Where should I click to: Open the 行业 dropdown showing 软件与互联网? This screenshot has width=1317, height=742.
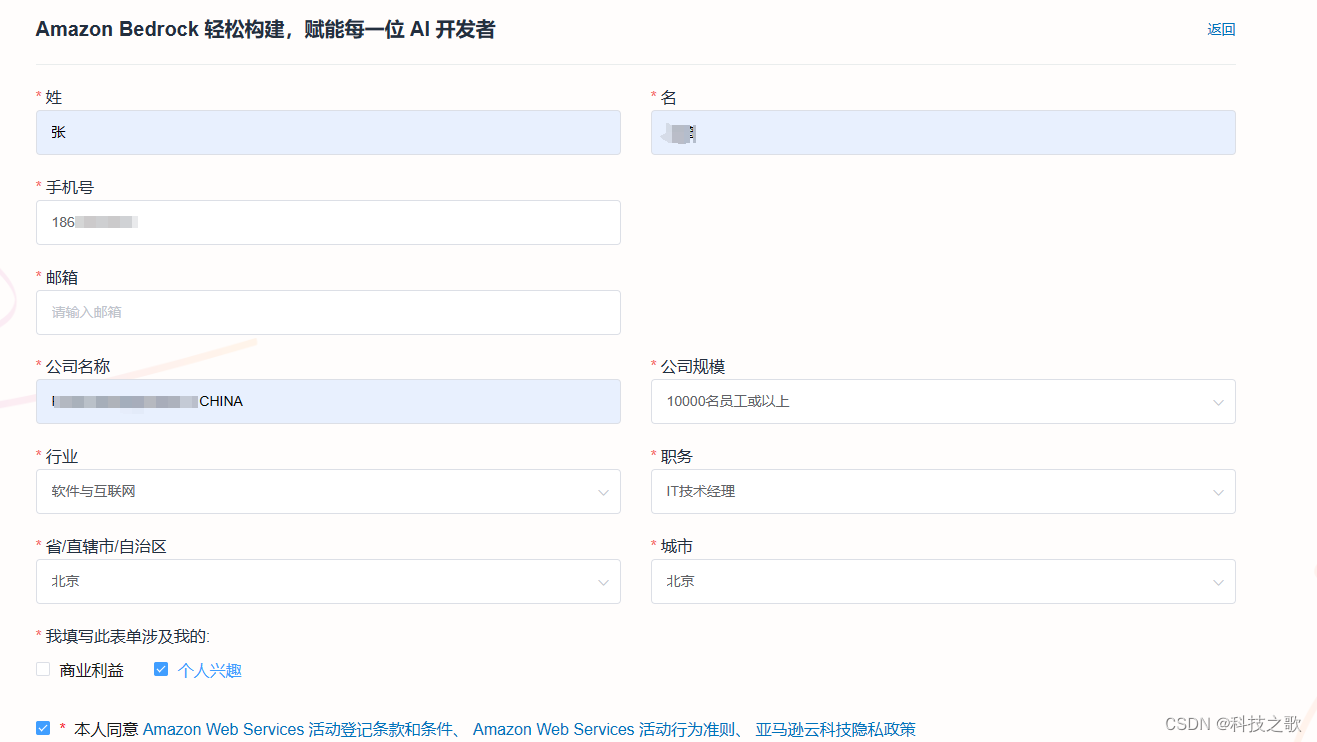click(328, 491)
